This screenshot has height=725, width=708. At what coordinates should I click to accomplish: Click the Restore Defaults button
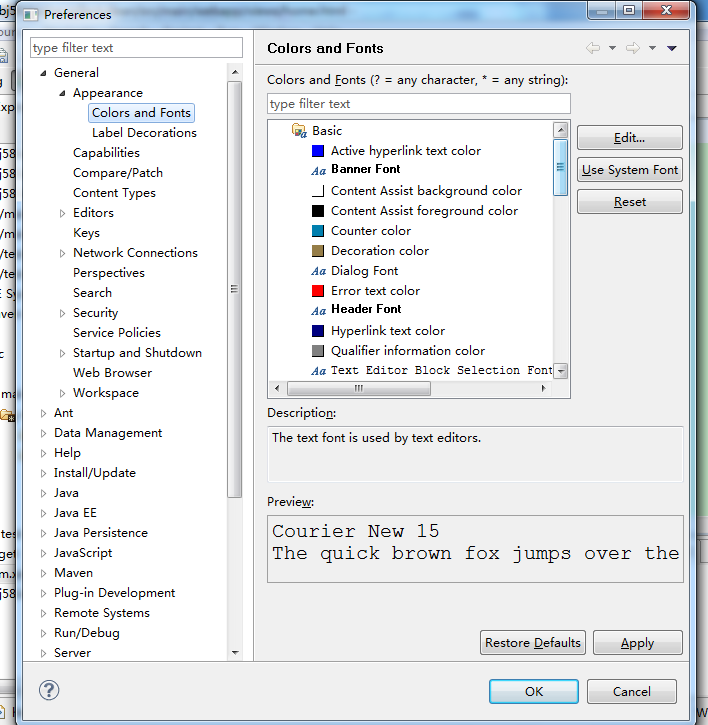point(532,643)
